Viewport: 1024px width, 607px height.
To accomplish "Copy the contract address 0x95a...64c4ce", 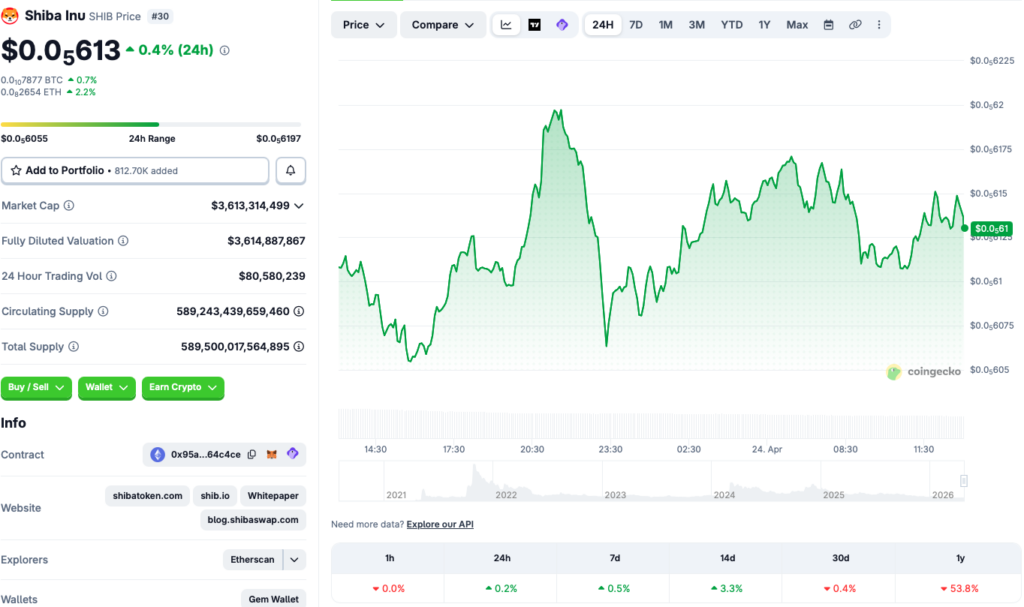I will click(x=252, y=455).
